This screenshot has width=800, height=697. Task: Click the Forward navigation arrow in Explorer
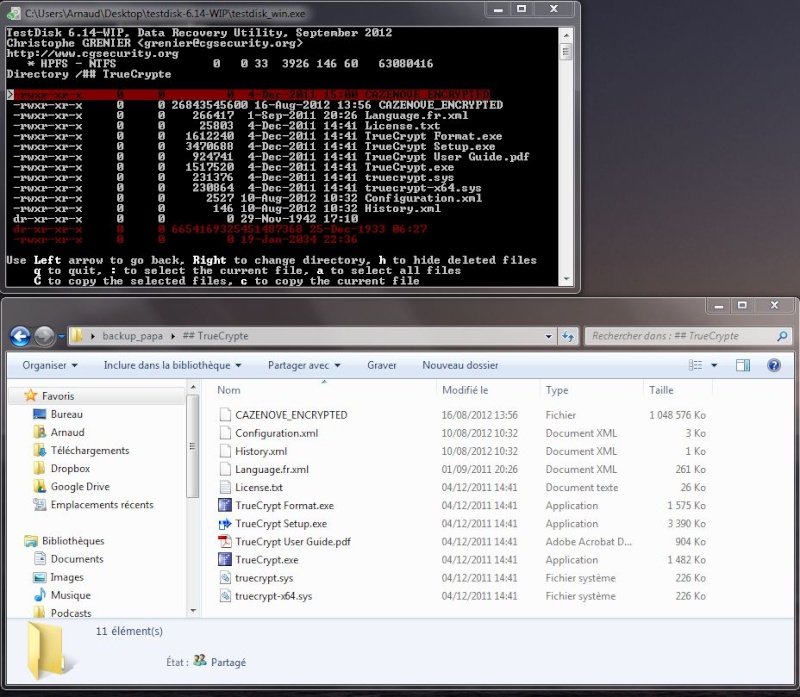pyautogui.click(x=44, y=336)
